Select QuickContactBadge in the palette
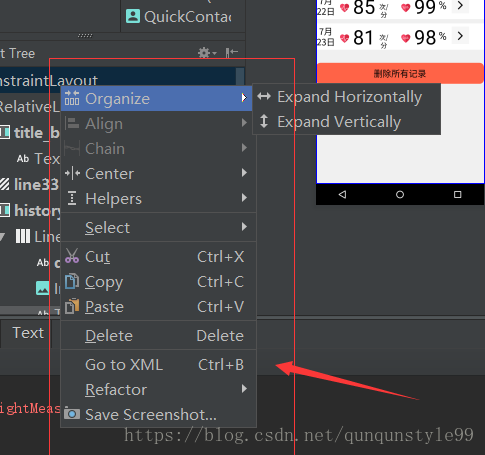The image size is (485, 455). pos(179,16)
